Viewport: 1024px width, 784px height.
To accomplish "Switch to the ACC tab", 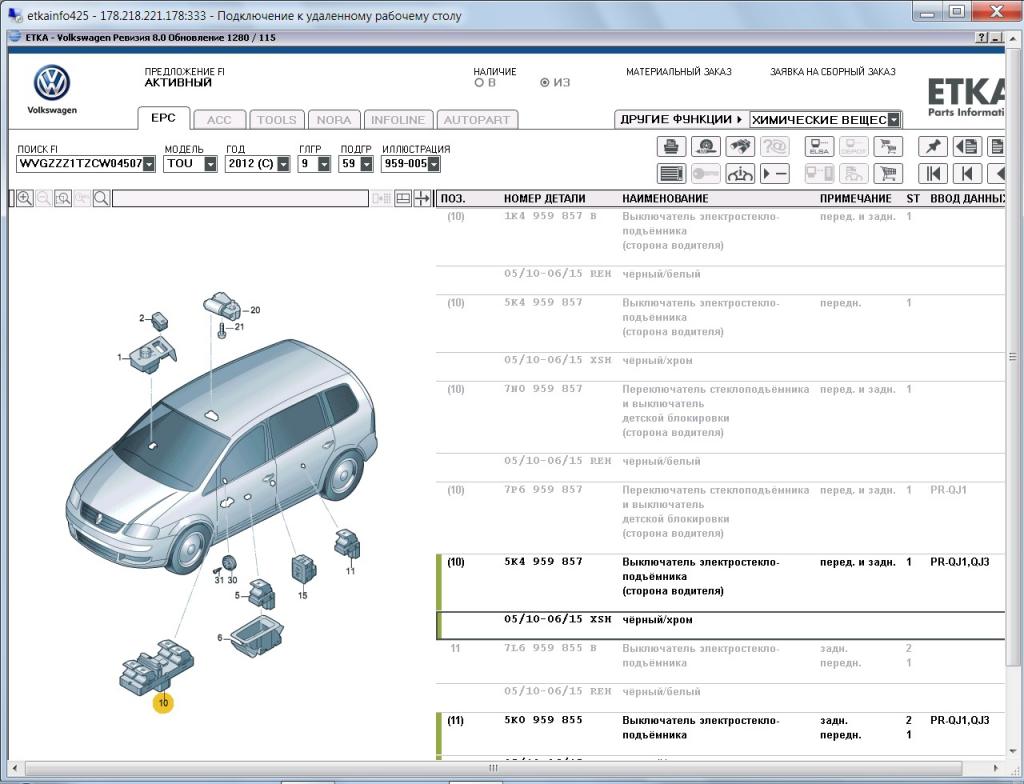I will [x=219, y=120].
